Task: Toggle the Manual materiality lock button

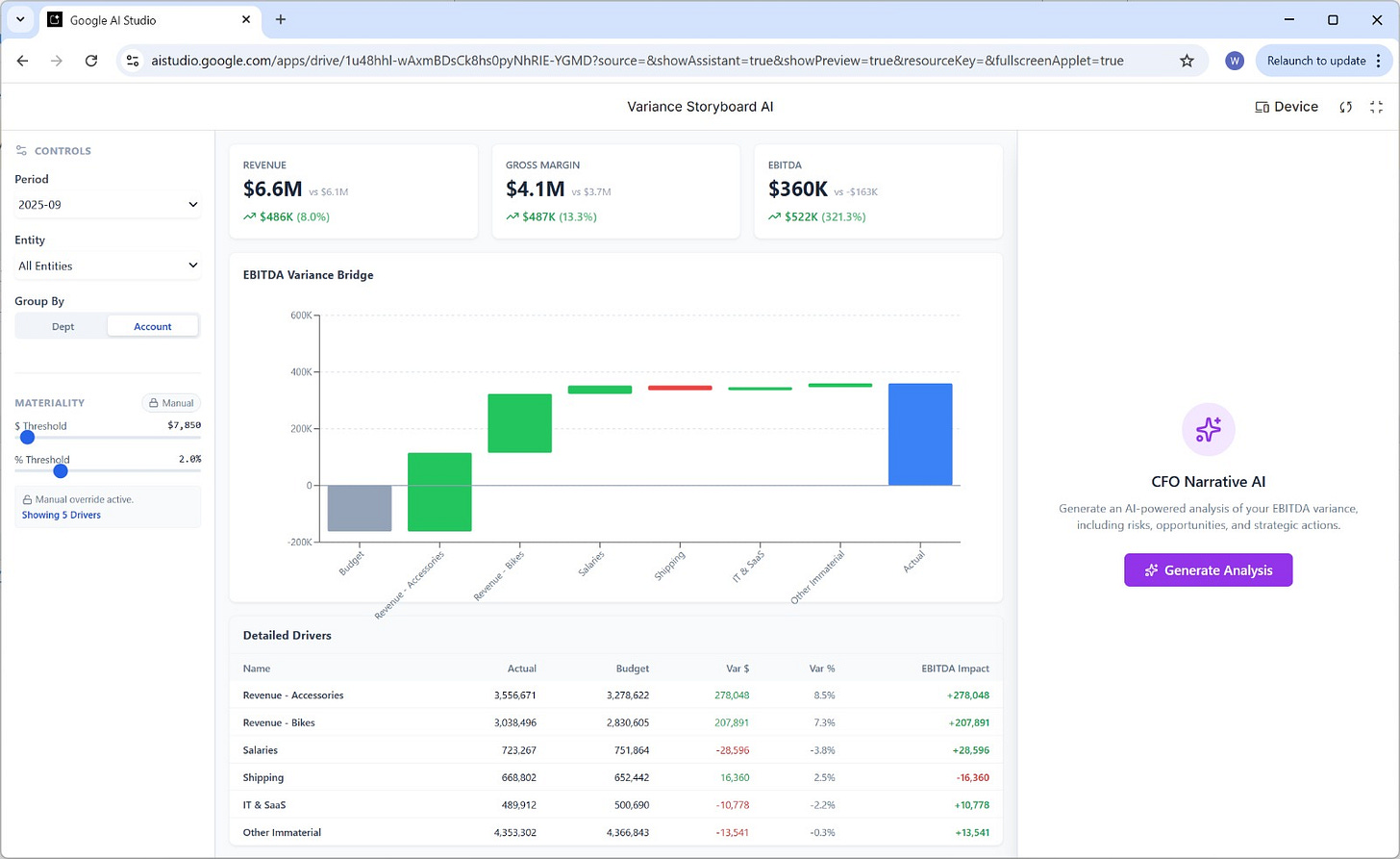Action: [x=171, y=403]
